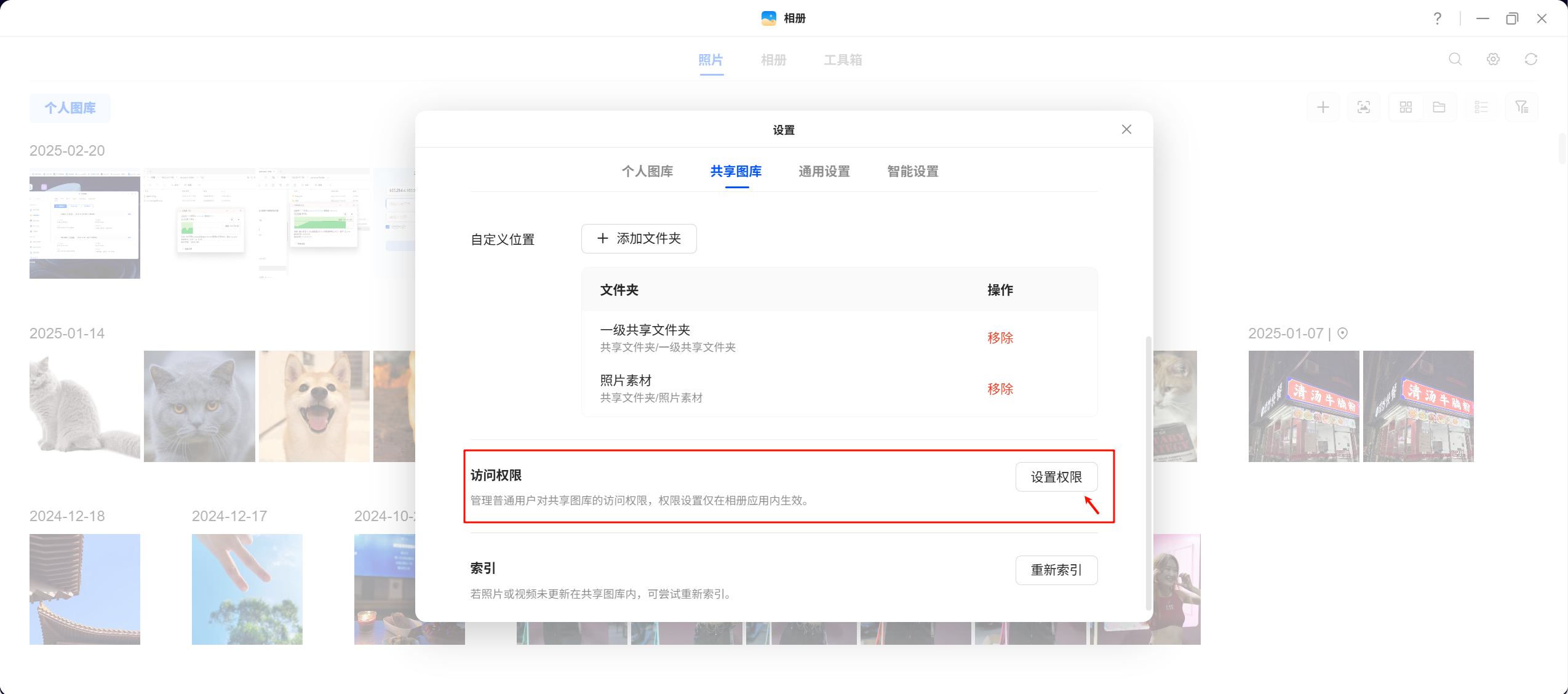1568x694 pixels.
Task: Switch to grid view icon
Action: tap(1406, 108)
